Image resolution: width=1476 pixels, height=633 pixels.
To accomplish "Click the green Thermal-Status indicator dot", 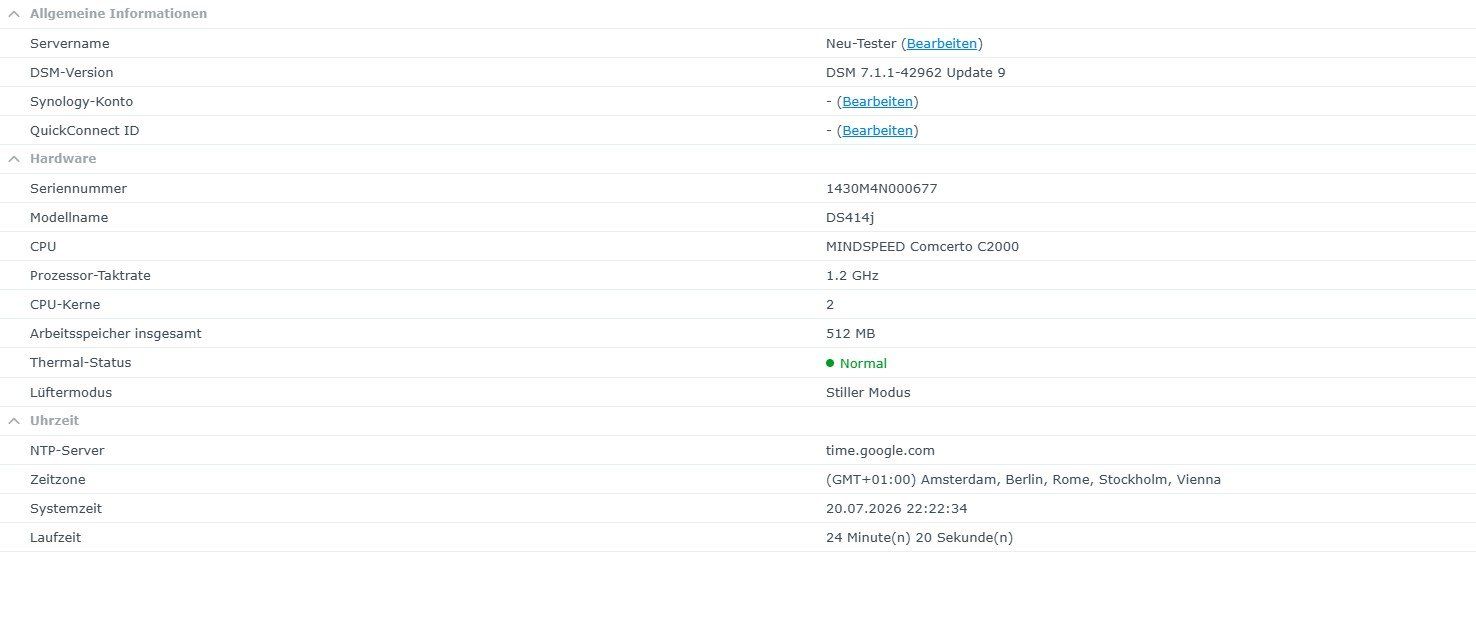I will (x=830, y=363).
